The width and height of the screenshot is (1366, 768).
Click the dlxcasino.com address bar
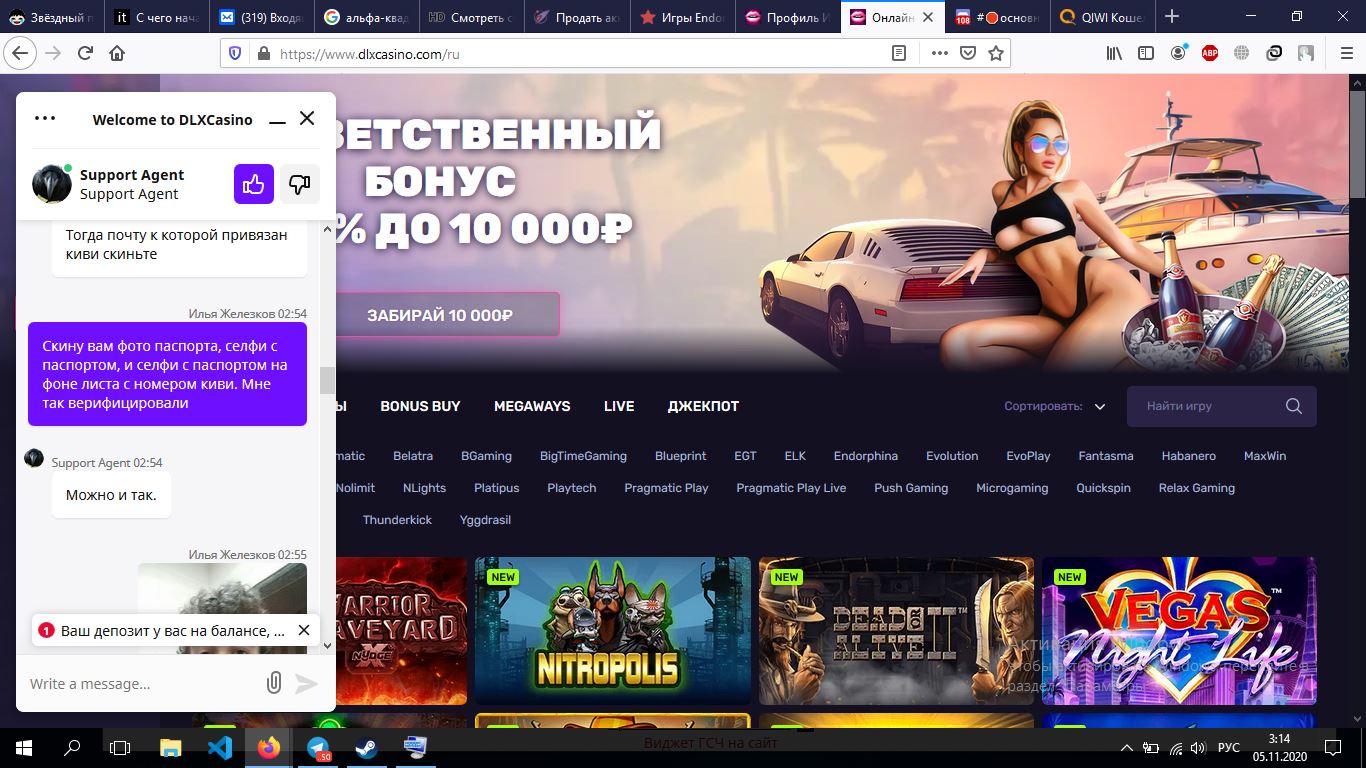click(x=580, y=54)
